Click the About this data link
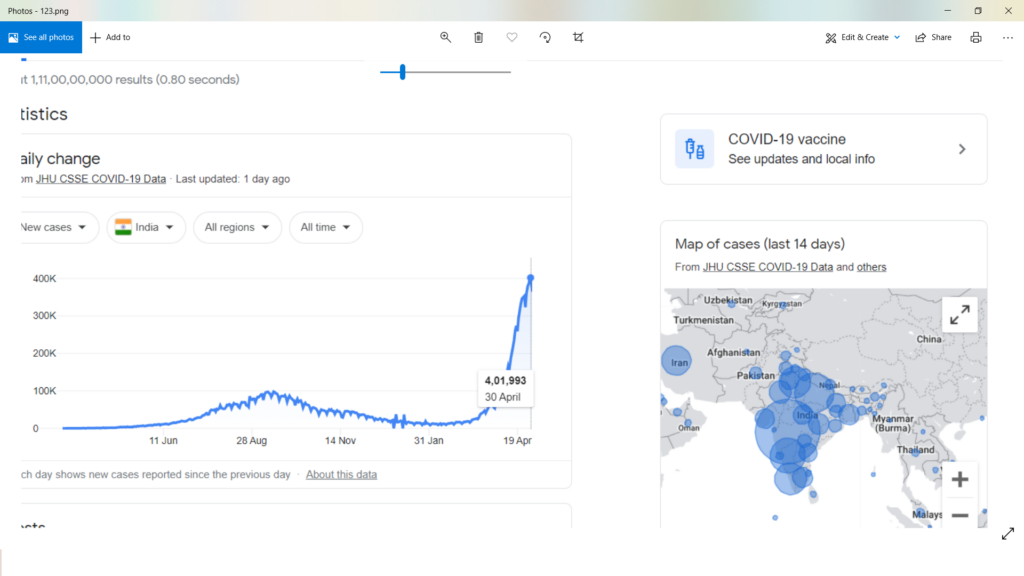 click(x=342, y=475)
